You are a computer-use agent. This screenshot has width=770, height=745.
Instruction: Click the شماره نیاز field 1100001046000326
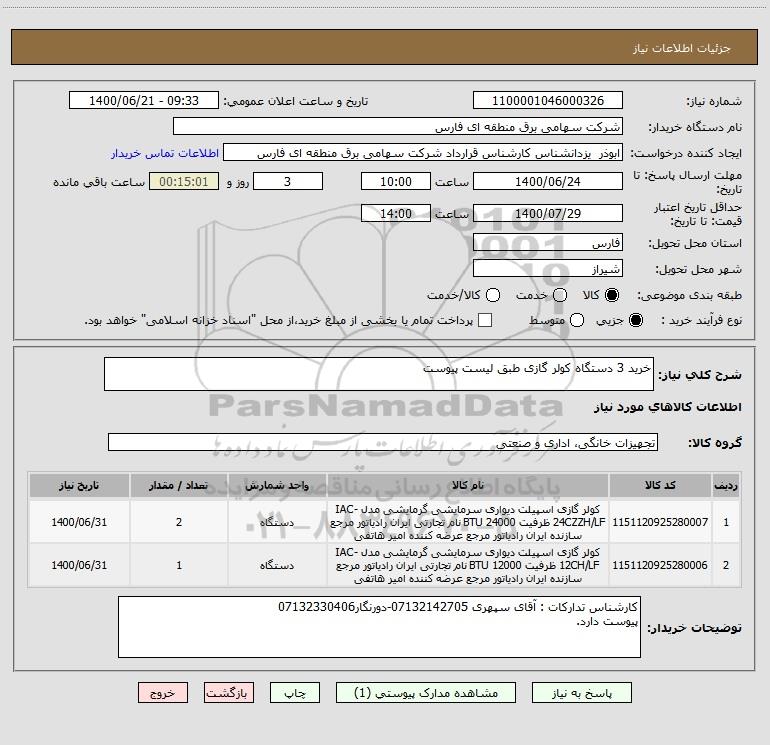[x=548, y=101]
